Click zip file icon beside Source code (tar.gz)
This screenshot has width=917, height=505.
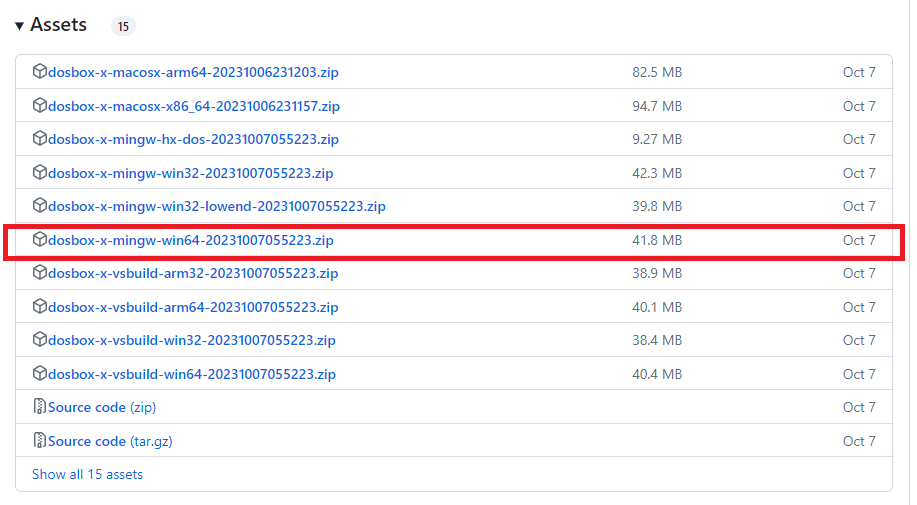coord(39,440)
